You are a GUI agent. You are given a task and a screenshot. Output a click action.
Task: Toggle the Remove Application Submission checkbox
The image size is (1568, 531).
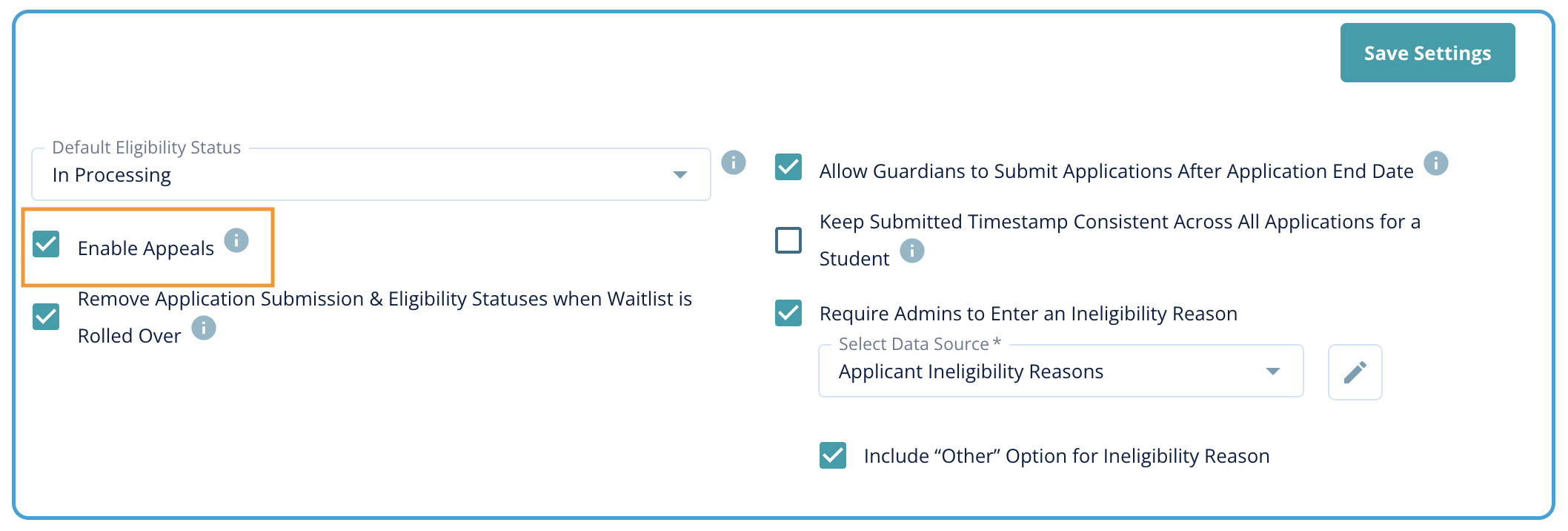(x=46, y=317)
